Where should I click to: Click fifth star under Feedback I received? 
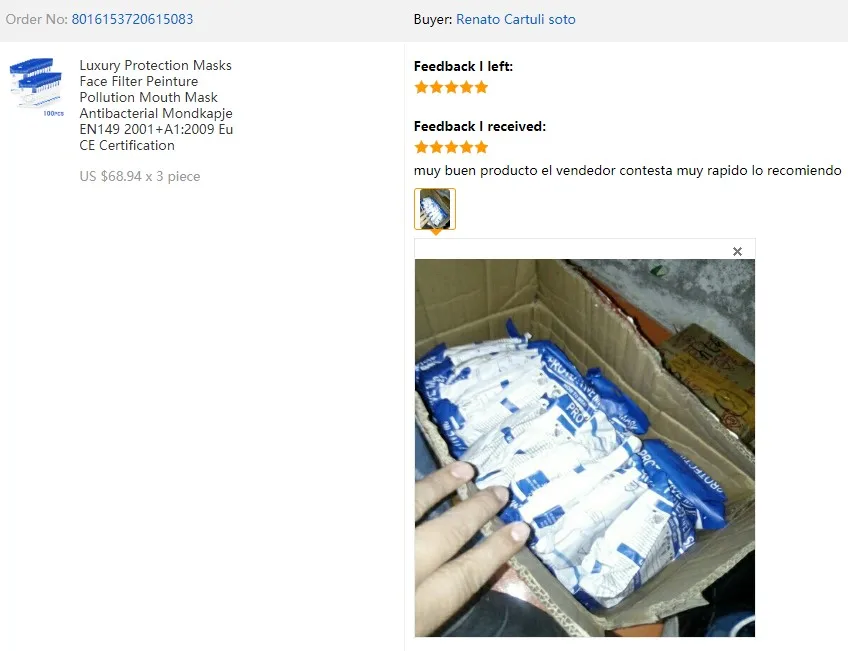tap(481, 147)
